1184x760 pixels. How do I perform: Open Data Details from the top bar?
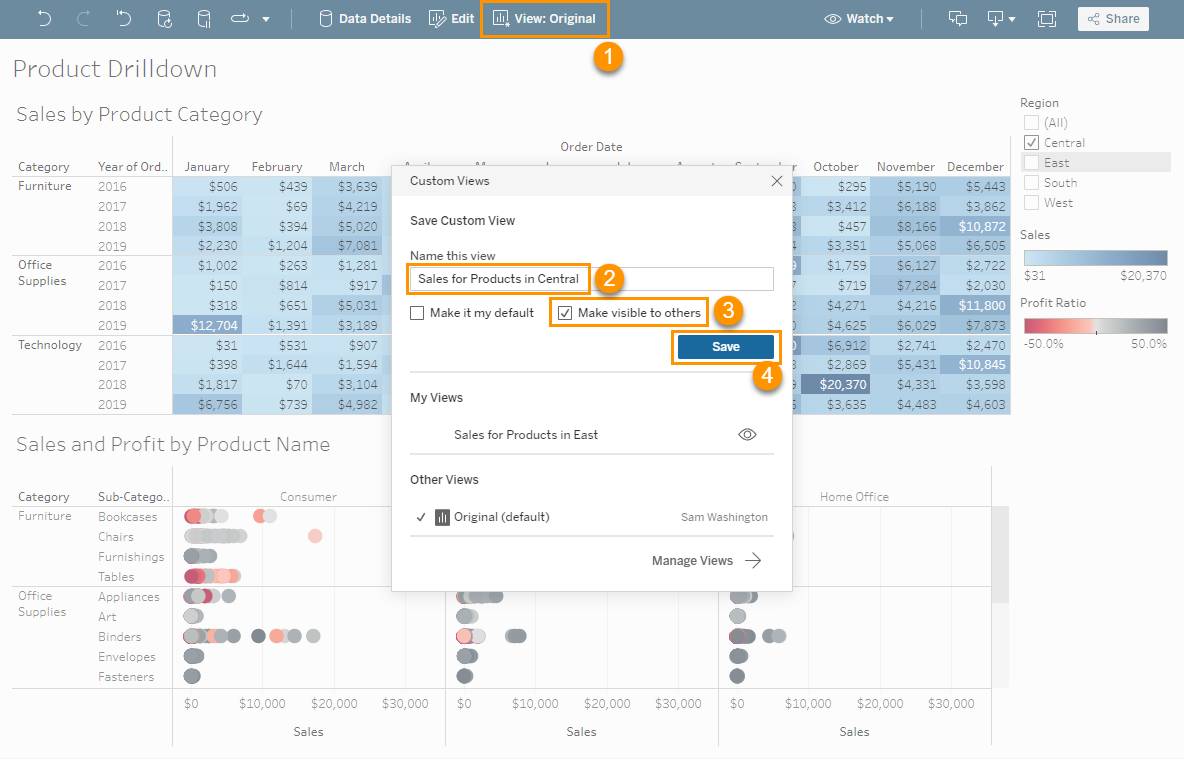click(364, 18)
